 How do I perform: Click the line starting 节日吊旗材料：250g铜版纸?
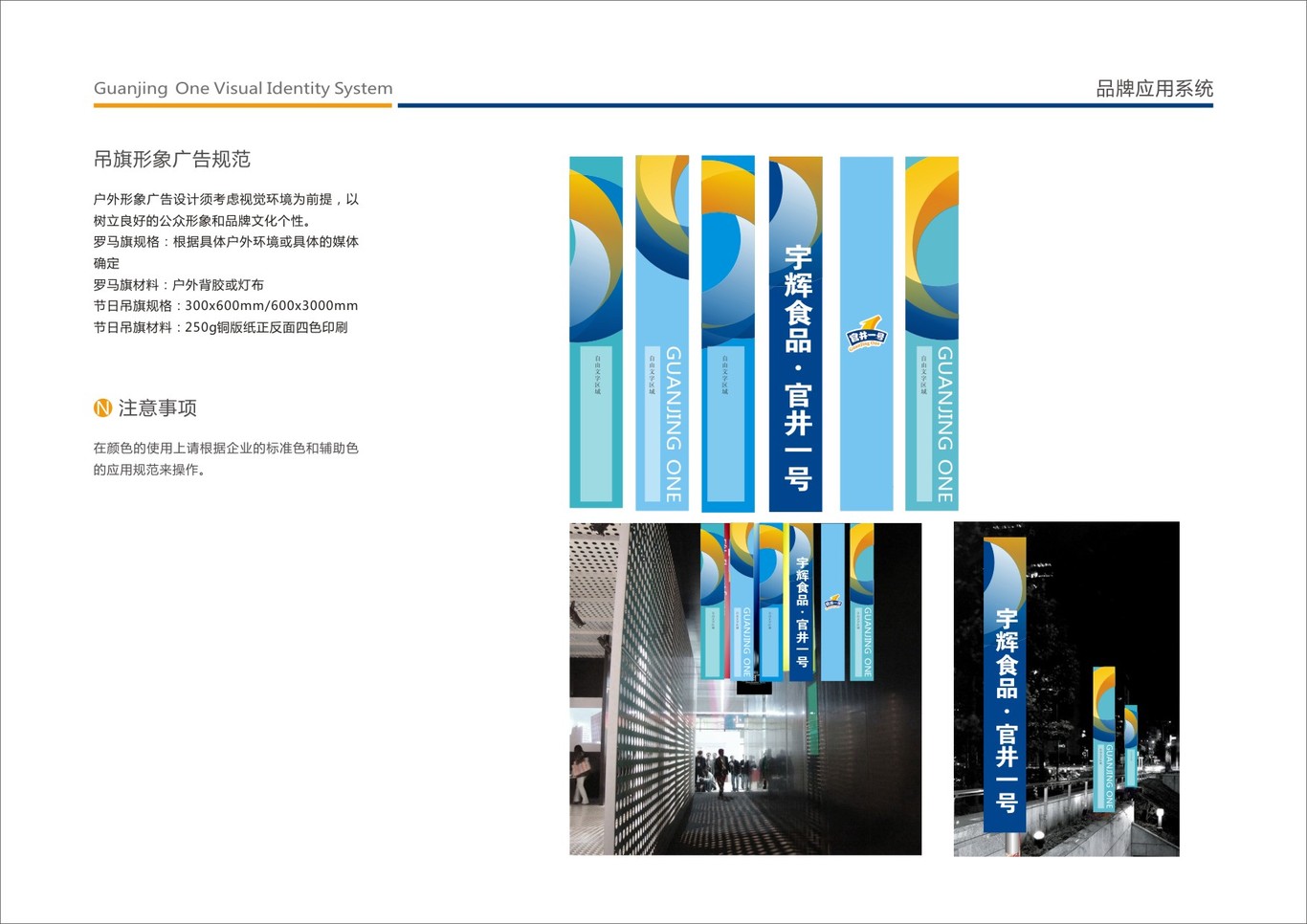click(220, 327)
